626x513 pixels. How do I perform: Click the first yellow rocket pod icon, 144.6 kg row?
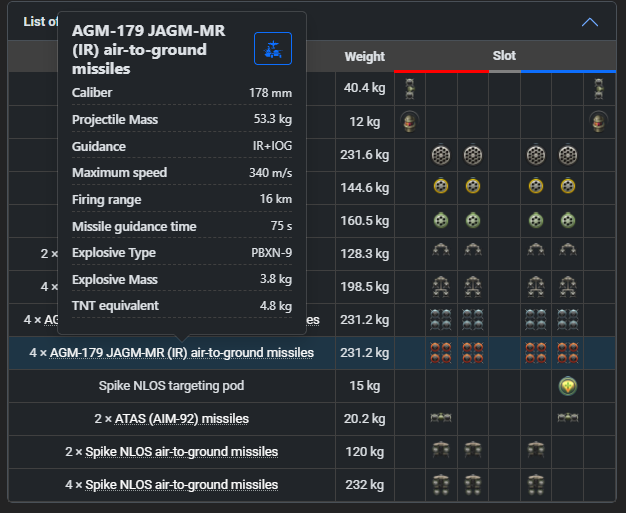(441, 186)
